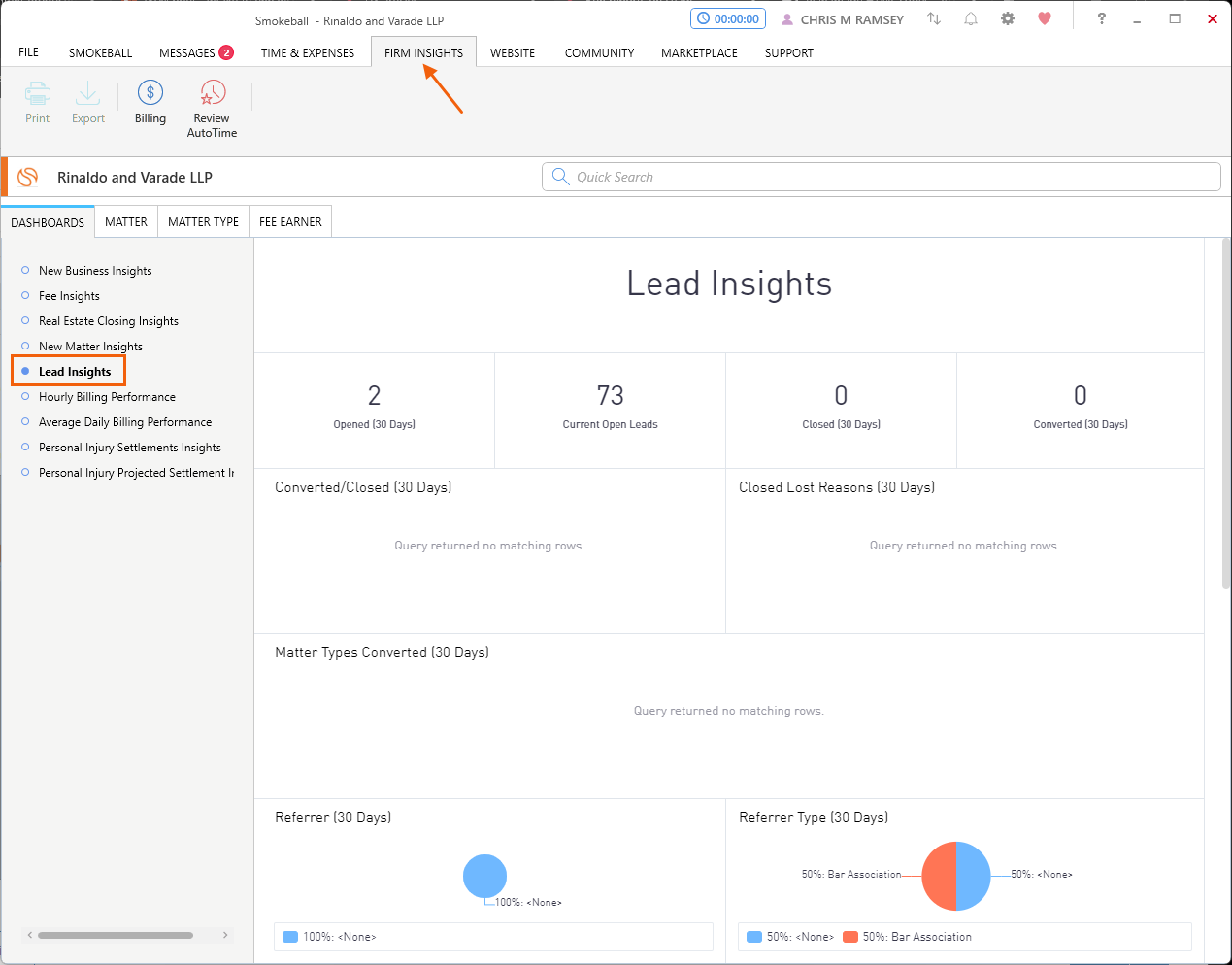Select Personal Injury Settlements Insights dashboard
This screenshot has height=965, width=1232.
click(x=130, y=448)
